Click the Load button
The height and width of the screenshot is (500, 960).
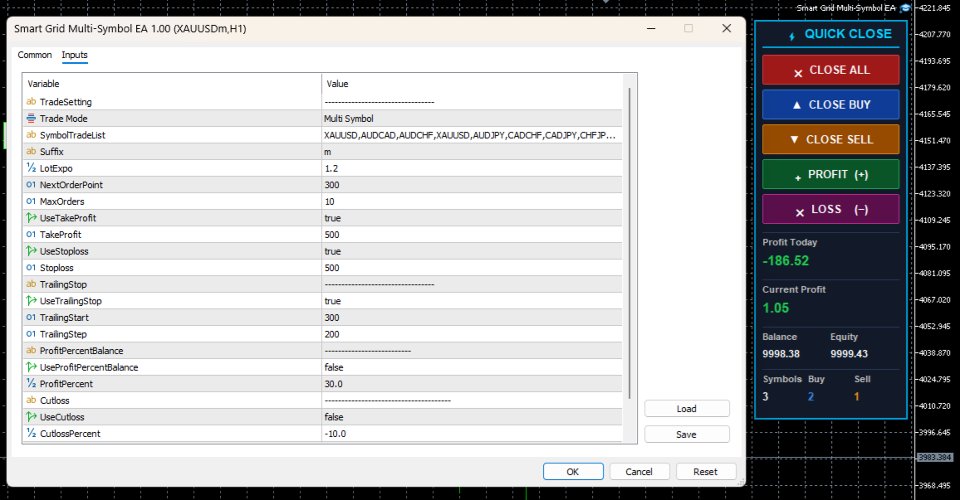[686, 409]
